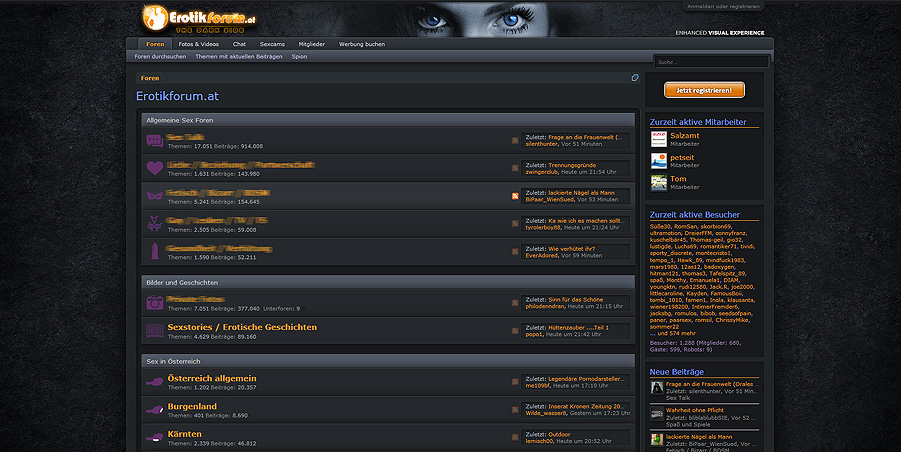Click the map icon beside Kärnten

point(155,438)
